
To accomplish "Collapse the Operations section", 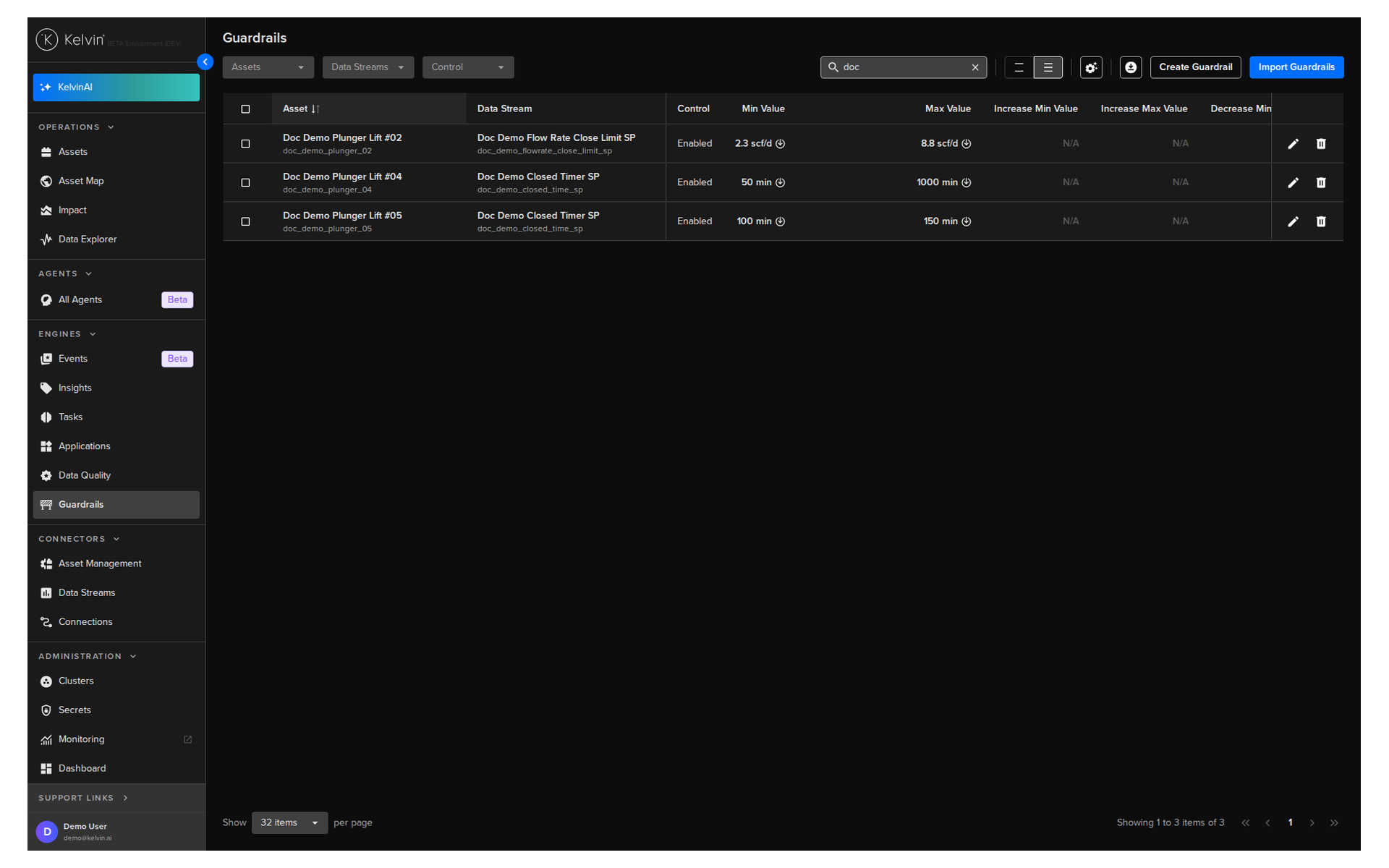I will [77, 127].
